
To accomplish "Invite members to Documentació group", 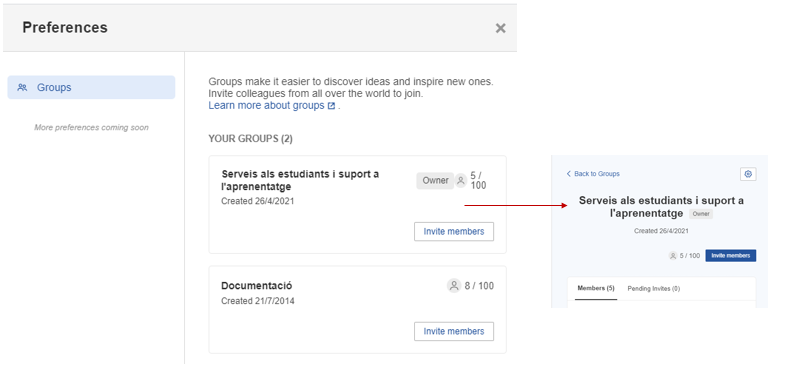I will tap(454, 331).
